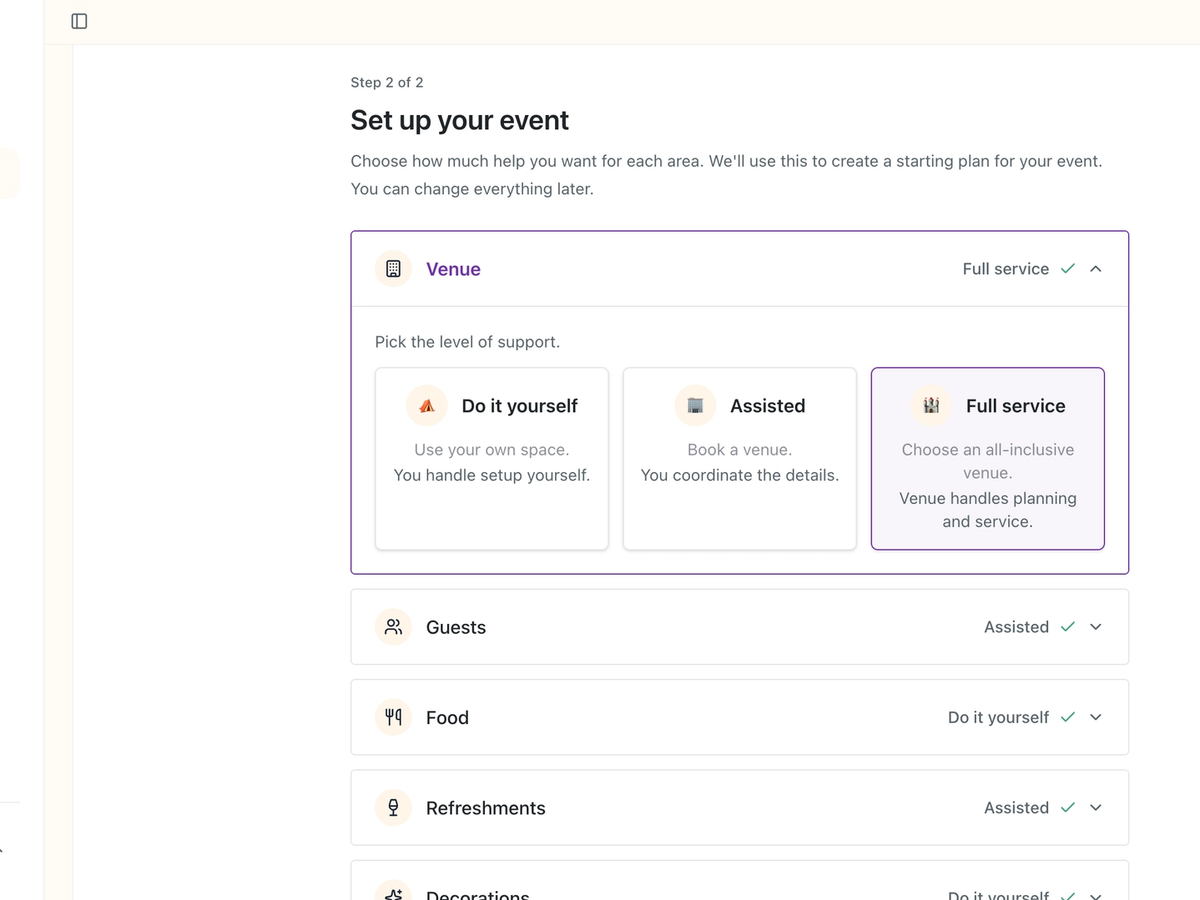Expand the Decorations section chevron

coord(1096,895)
